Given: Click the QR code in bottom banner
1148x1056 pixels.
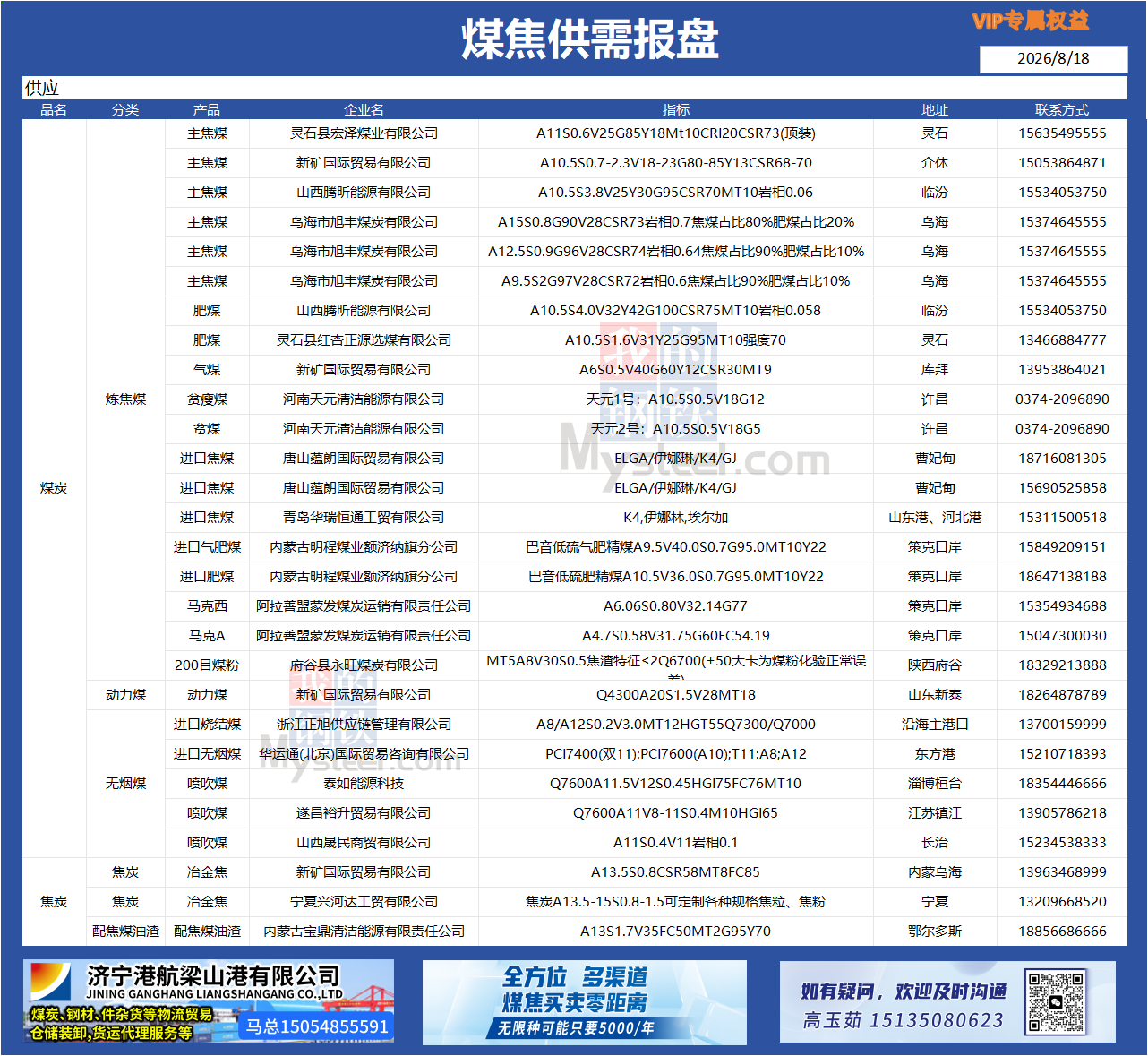Looking at the screenshot, I should click(1057, 1001).
